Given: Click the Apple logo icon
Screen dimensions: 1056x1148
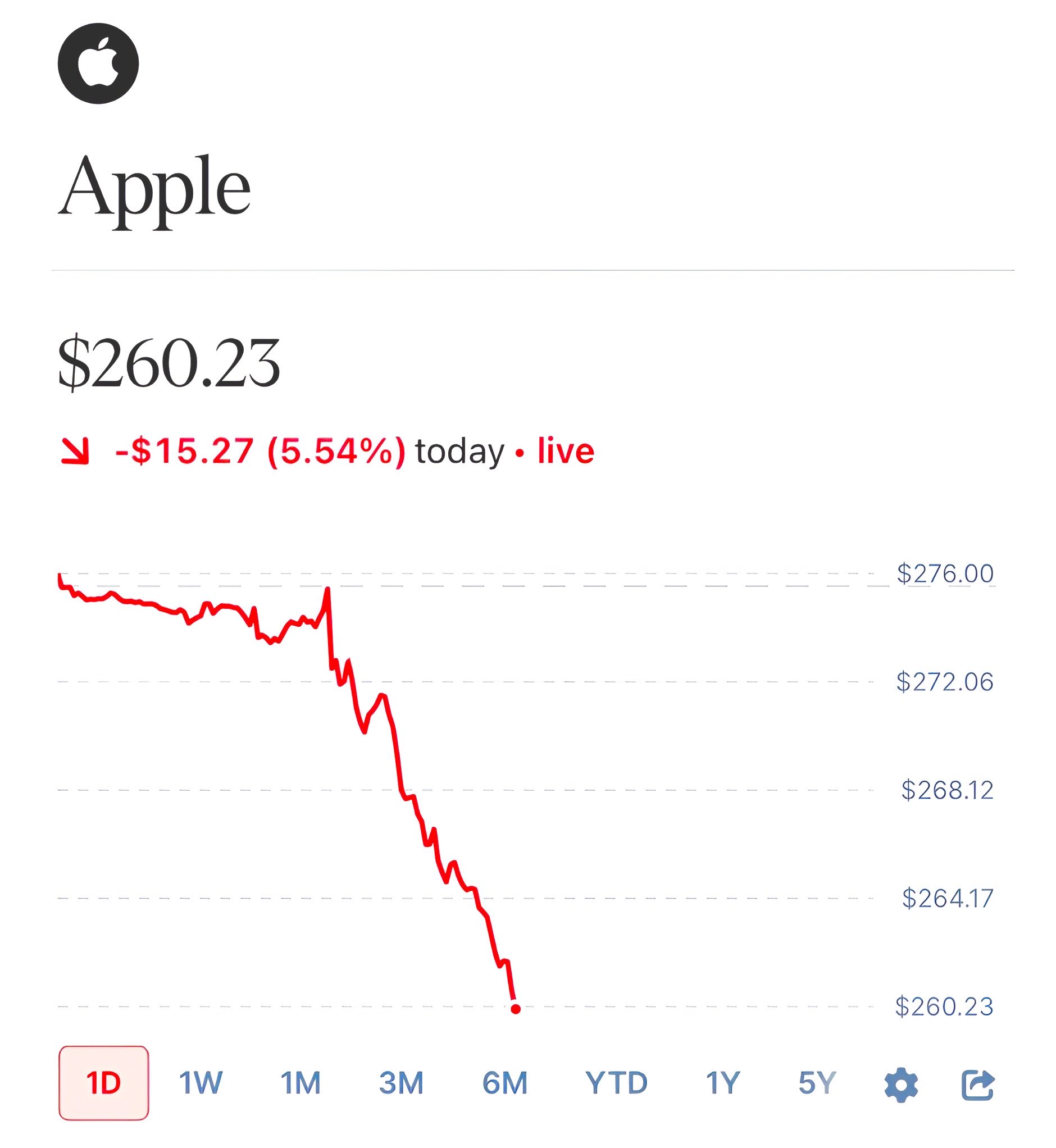Looking at the screenshot, I should [98, 63].
